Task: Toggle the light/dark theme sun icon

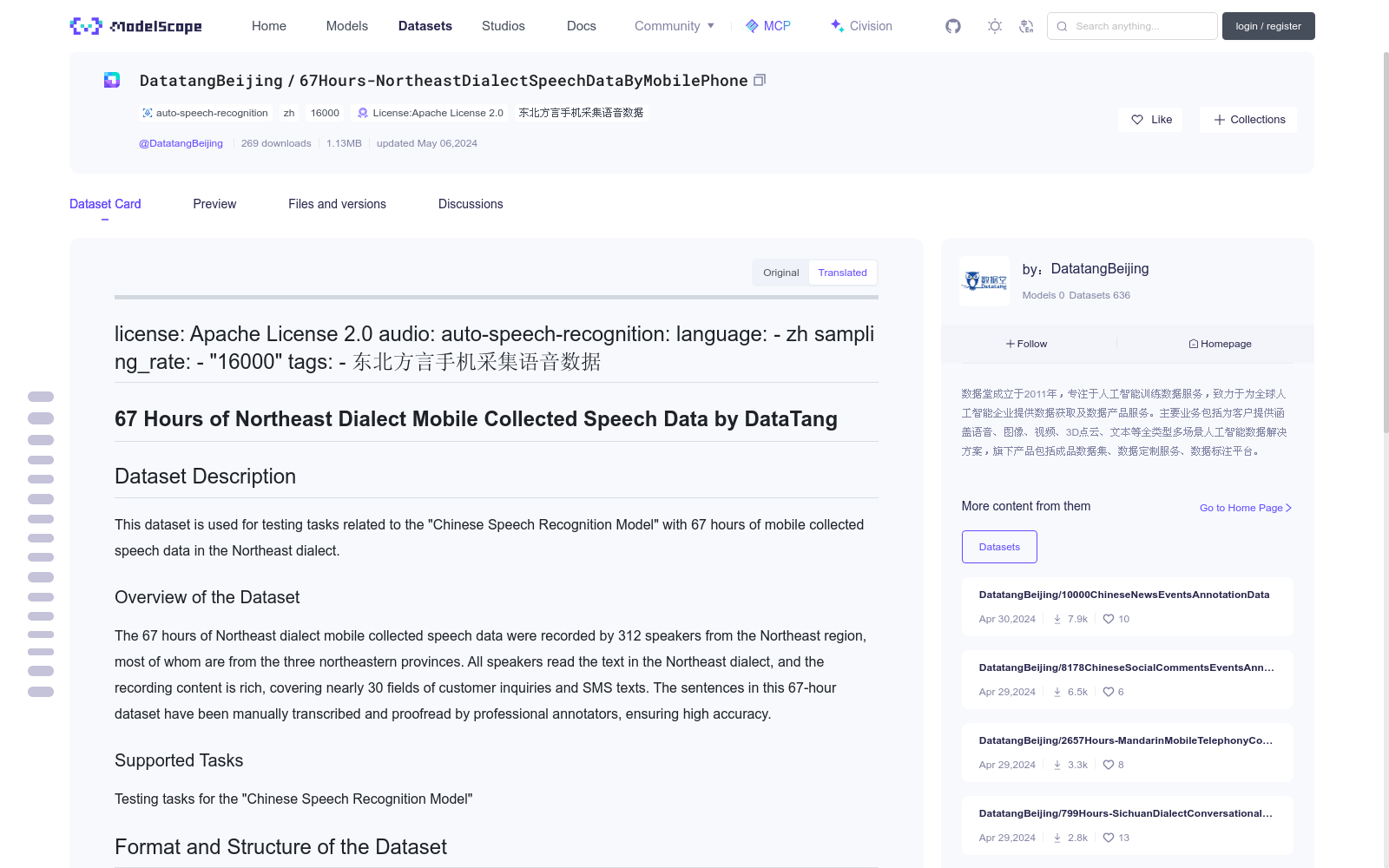Action: pyautogui.click(x=995, y=26)
